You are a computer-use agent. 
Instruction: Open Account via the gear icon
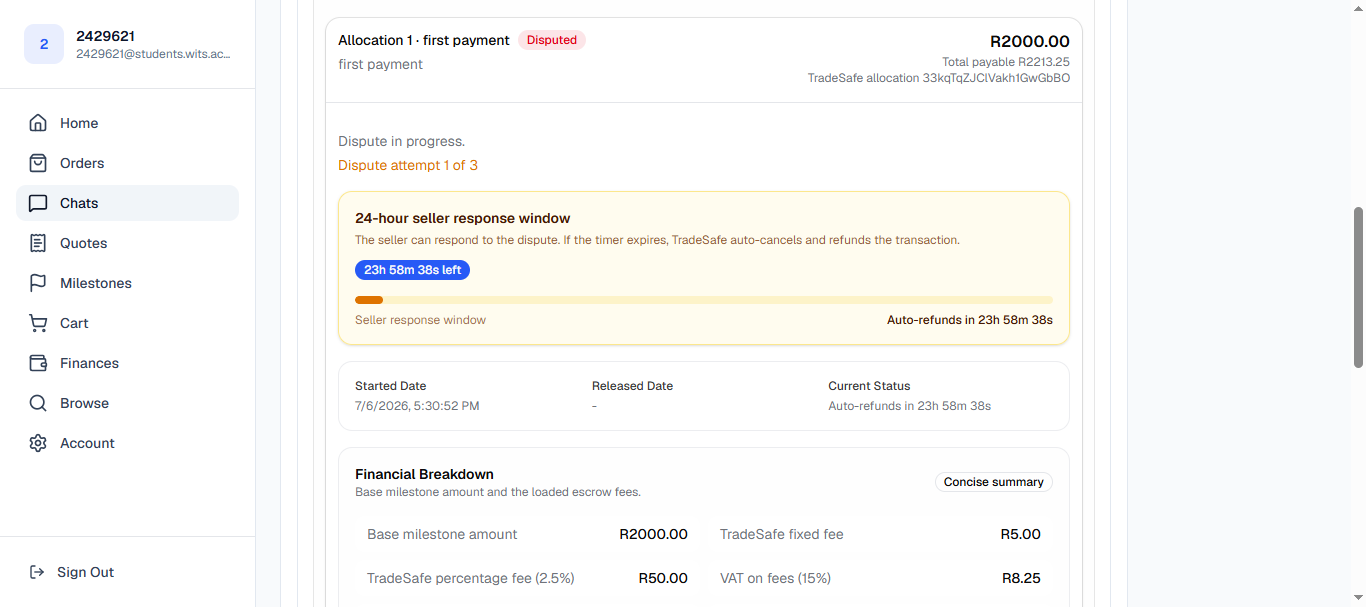(38, 443)
